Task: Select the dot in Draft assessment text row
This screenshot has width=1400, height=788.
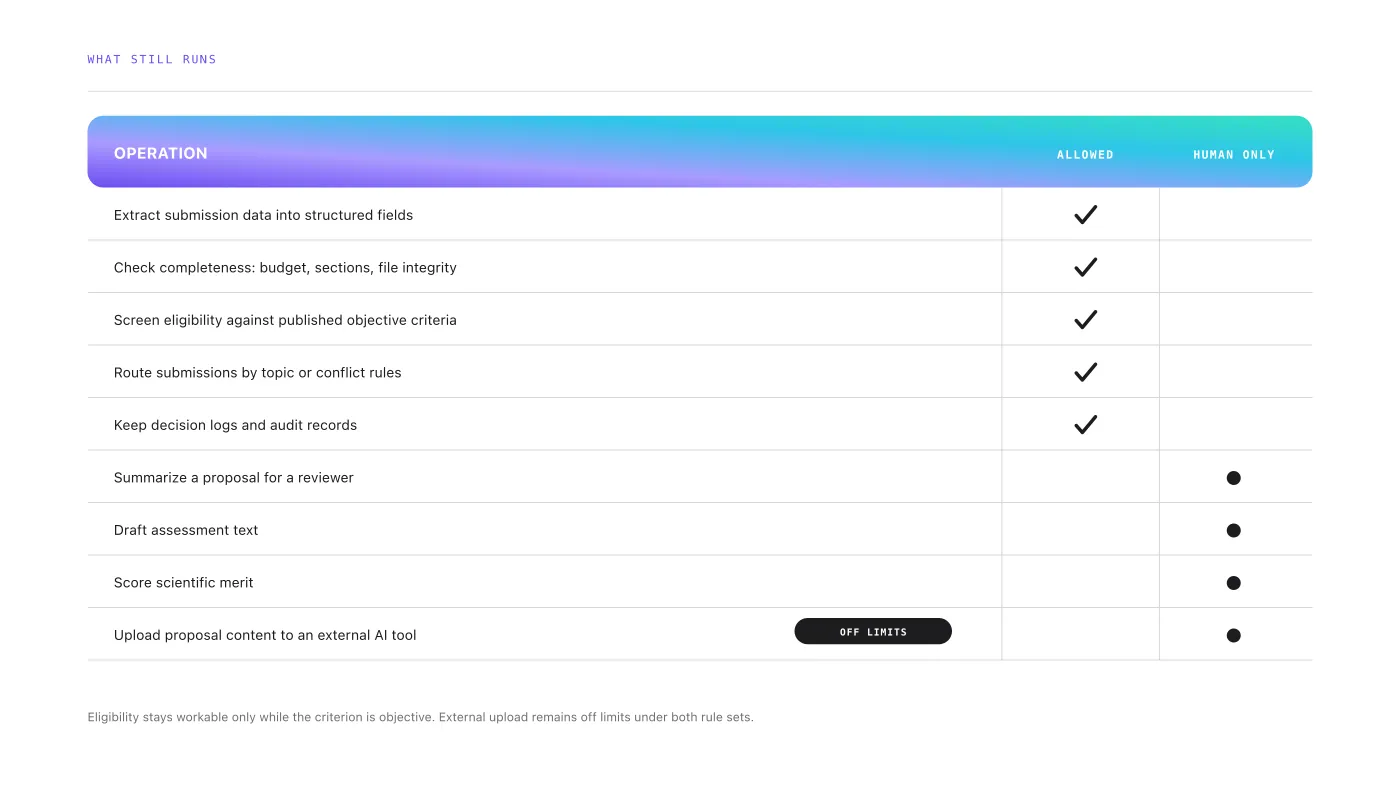Action: click(1233, 530)
